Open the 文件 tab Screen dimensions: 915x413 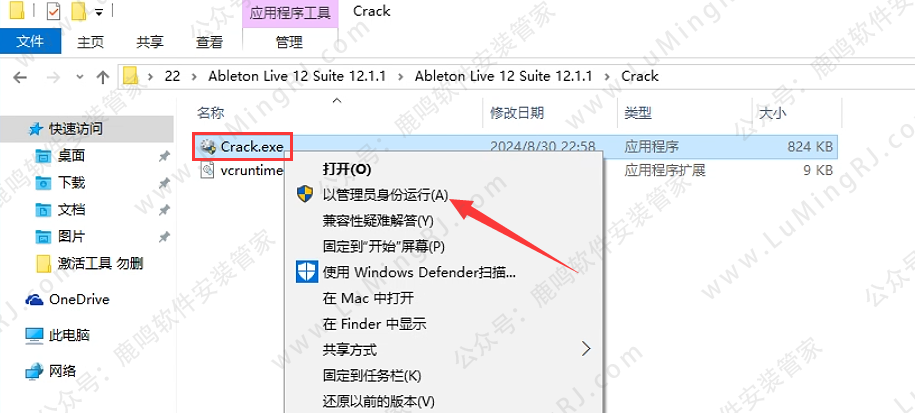(30, 41)
